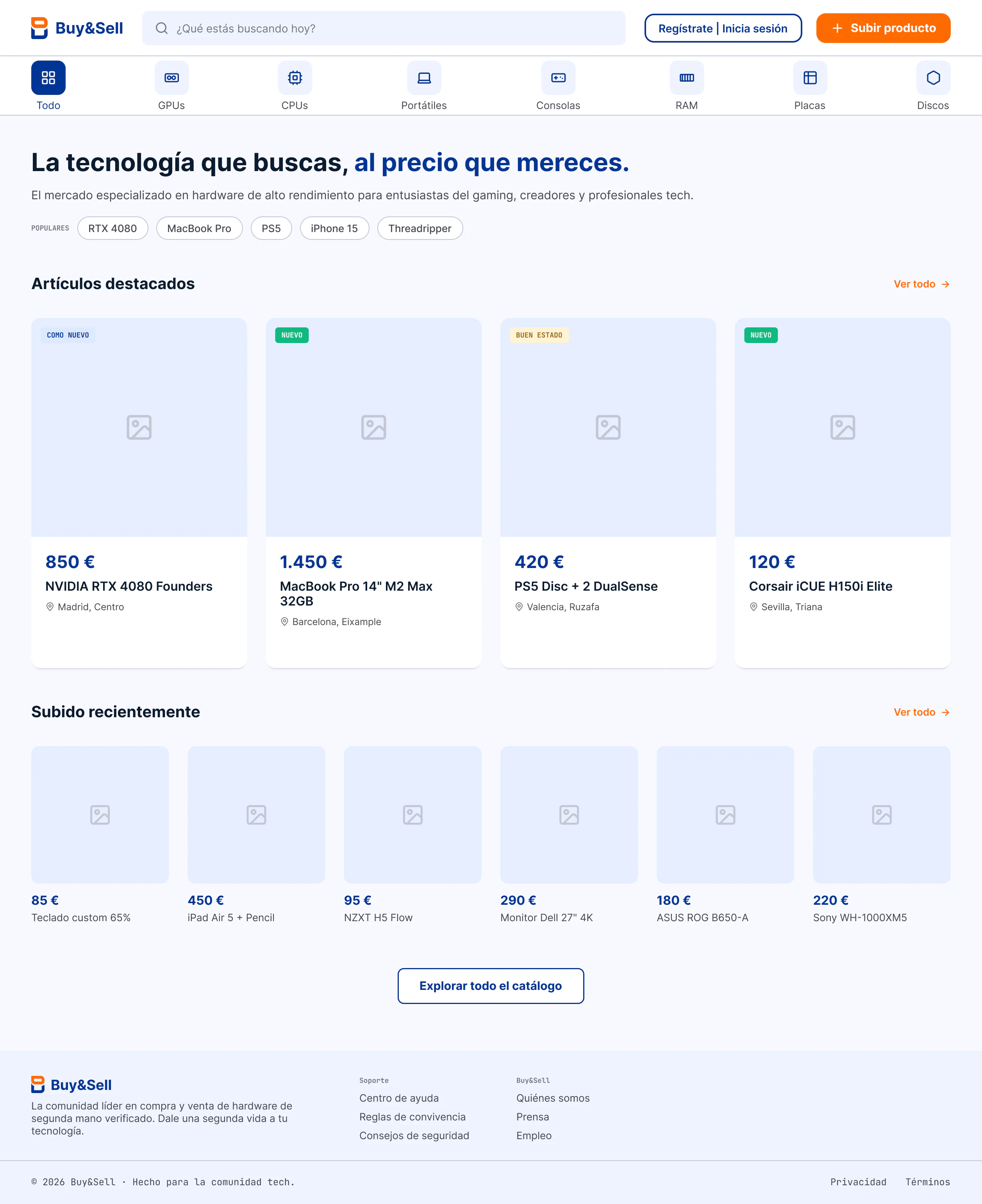Open NVIDIA RTX 4080 Founders image placeholder
Image resolution: width=982 pixels, height=1204 pixels.
pos(139,427)
